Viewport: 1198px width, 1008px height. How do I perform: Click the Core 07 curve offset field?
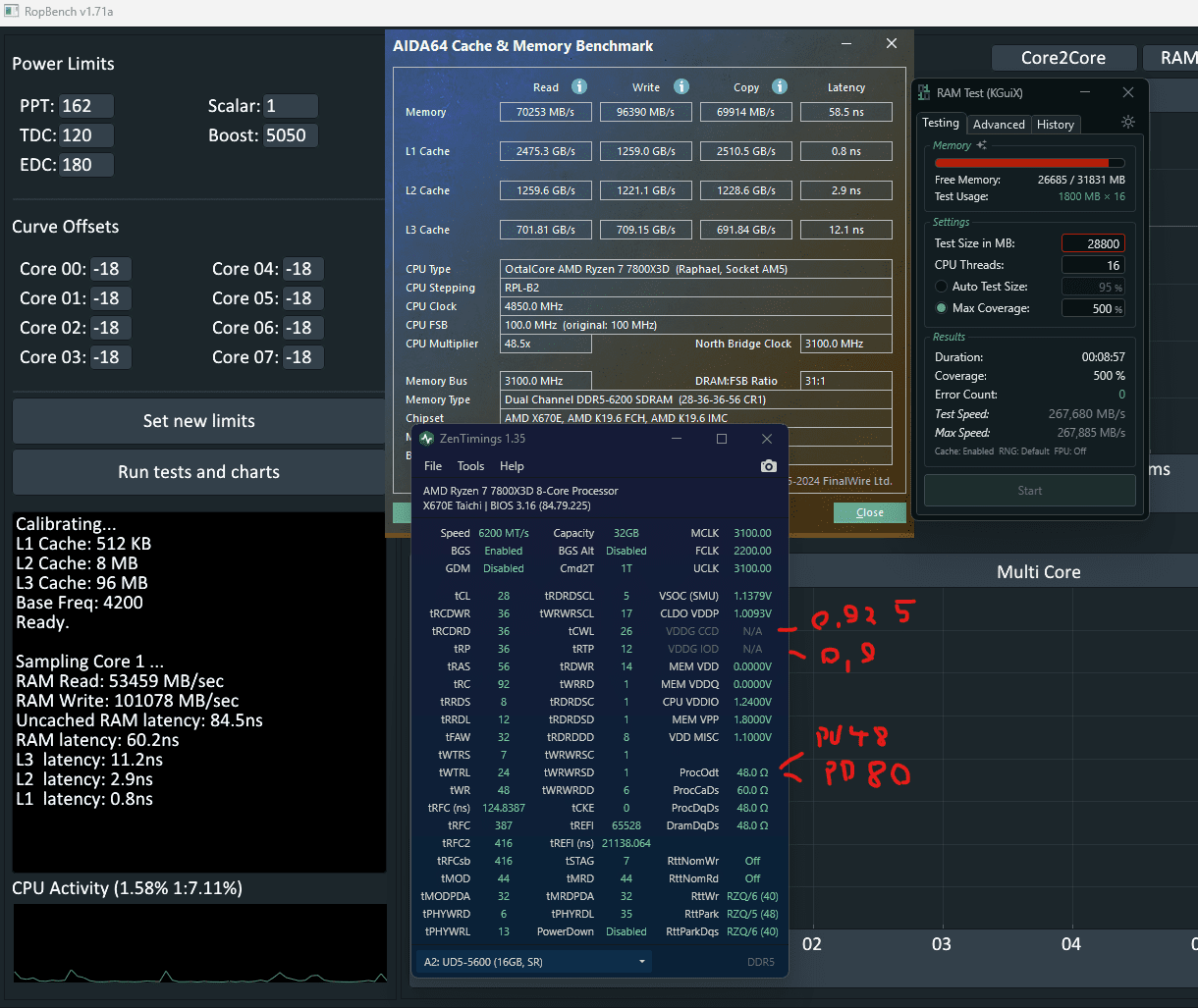pyautogui.click(x=303, y=357)
